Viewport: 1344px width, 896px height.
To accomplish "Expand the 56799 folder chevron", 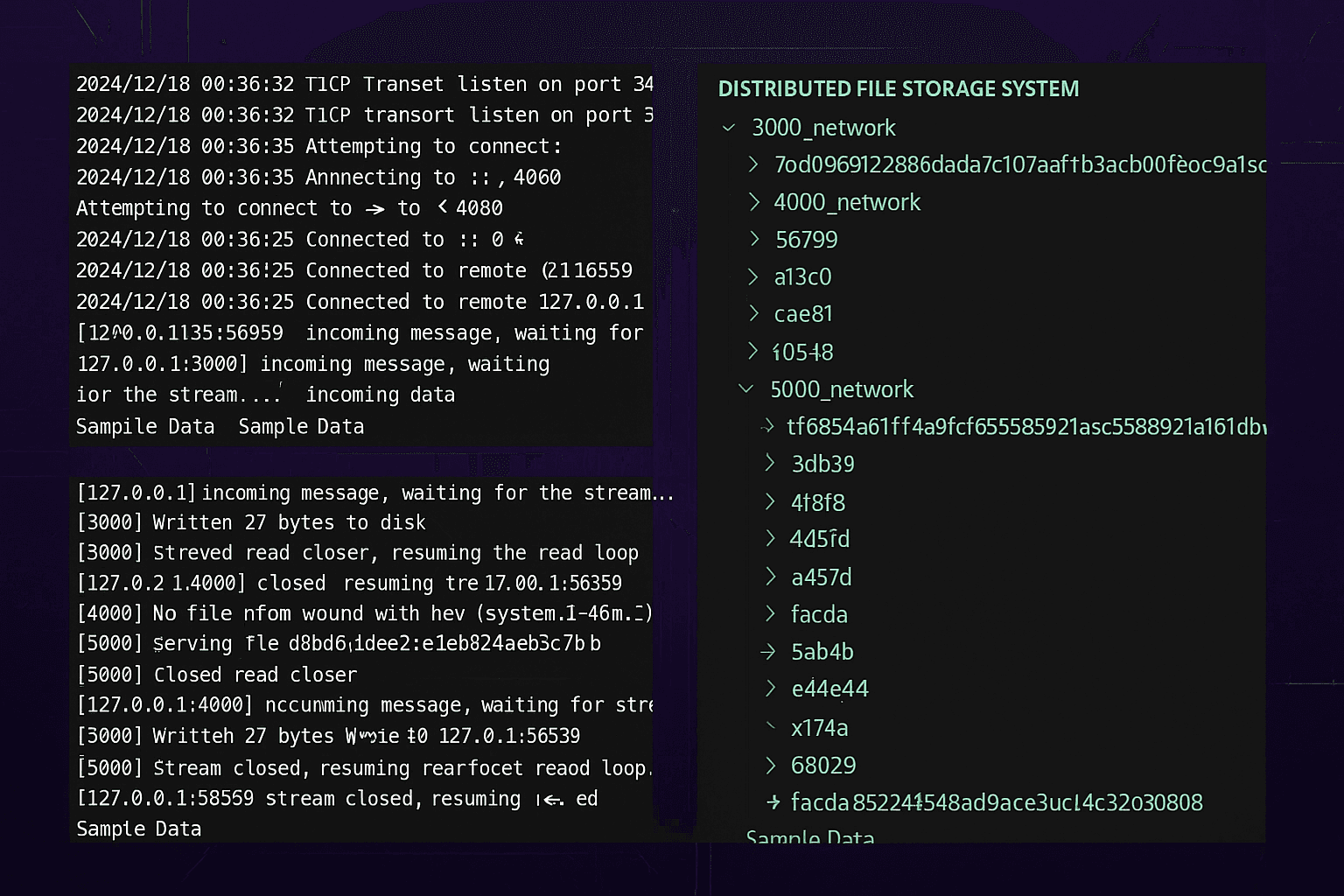I will (x=754, y=239).
